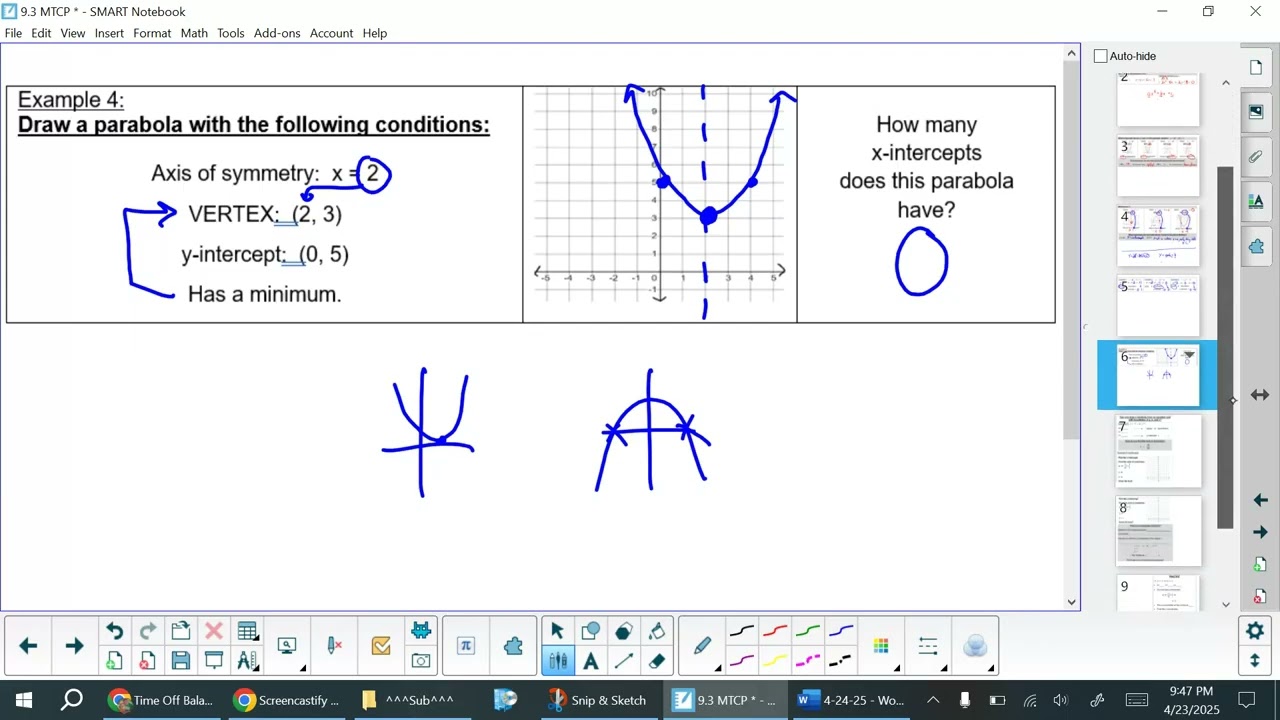Open the sidebar Add-ons puzzle tab
The width and height of the screenshot is (1280, 720).
[x=1256, y=246]
